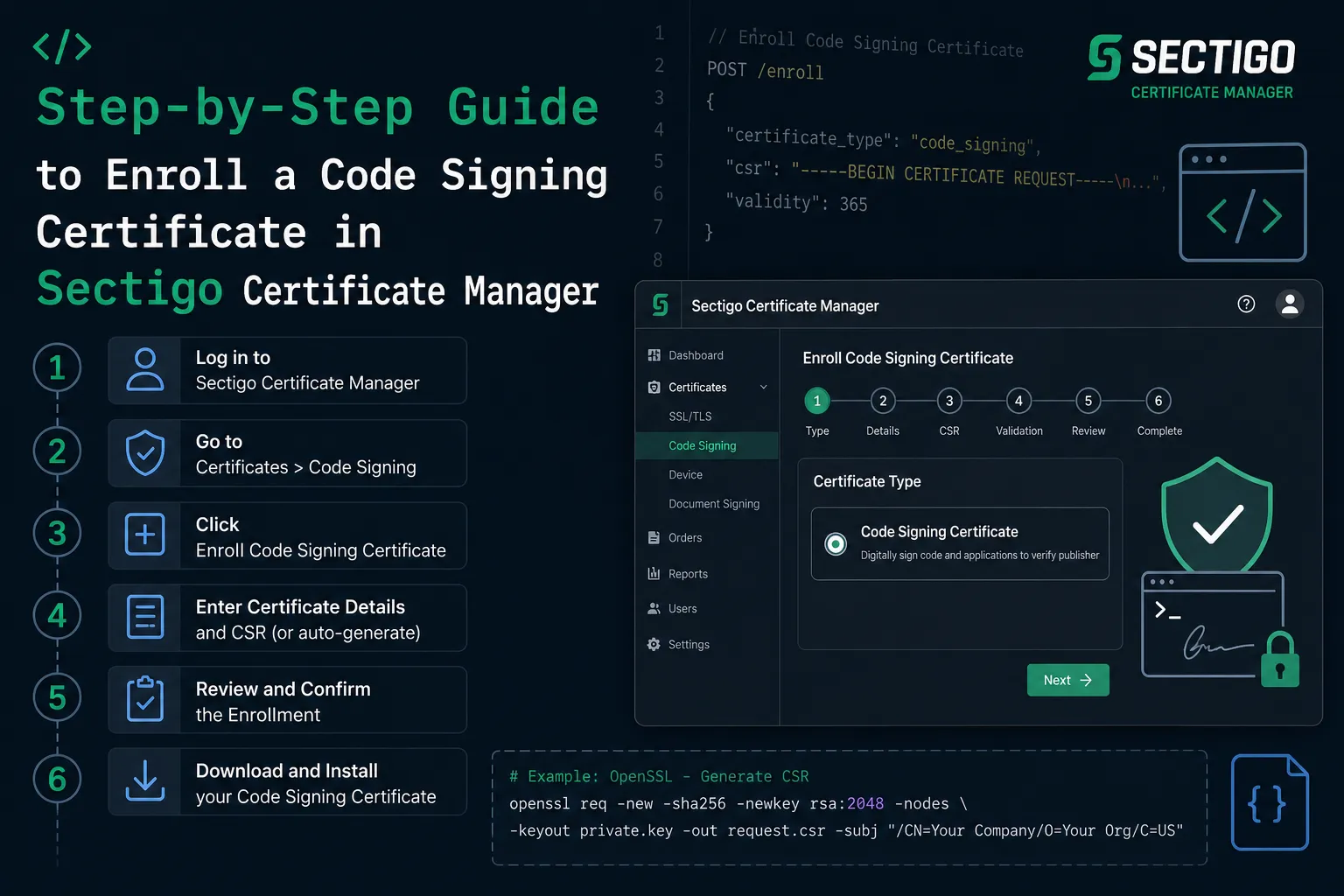Go to wizard step 2 Details

[883, 401]
